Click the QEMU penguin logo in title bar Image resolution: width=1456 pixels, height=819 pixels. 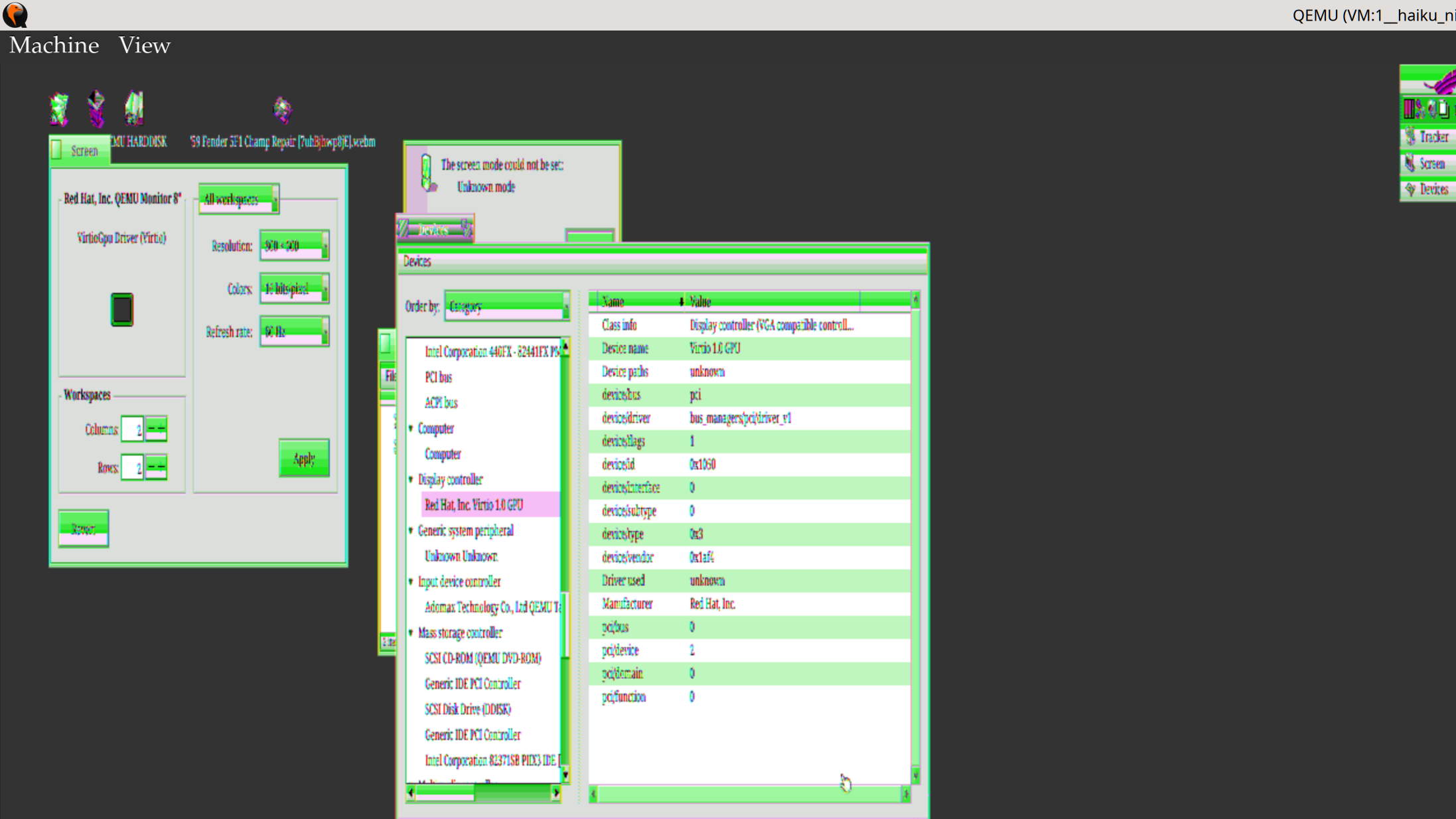pyautogui.click(x=15, y=15)
